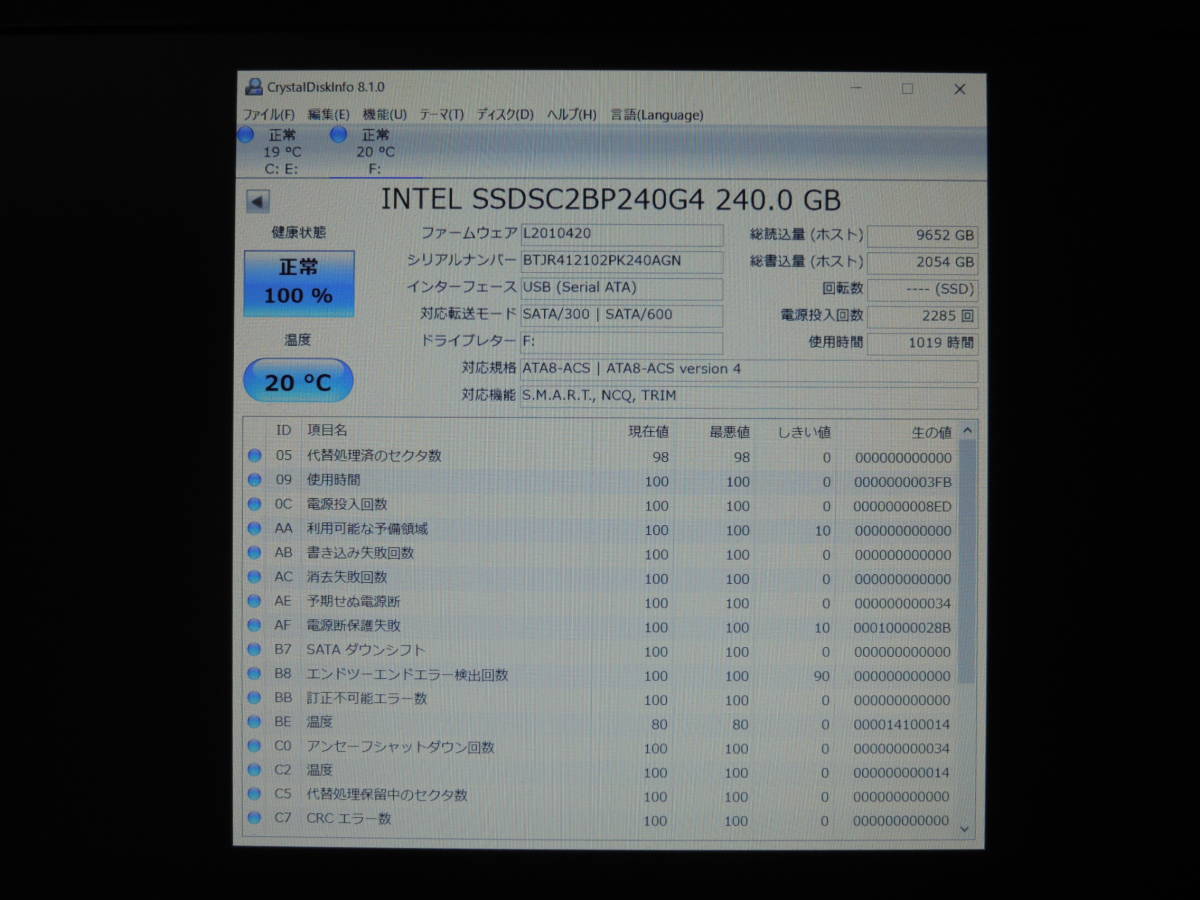The height and width of the screenshot is (900, 1200).
Task: Click the standard field ATA8-ACS version 4
Action: (x=749, y=369)
